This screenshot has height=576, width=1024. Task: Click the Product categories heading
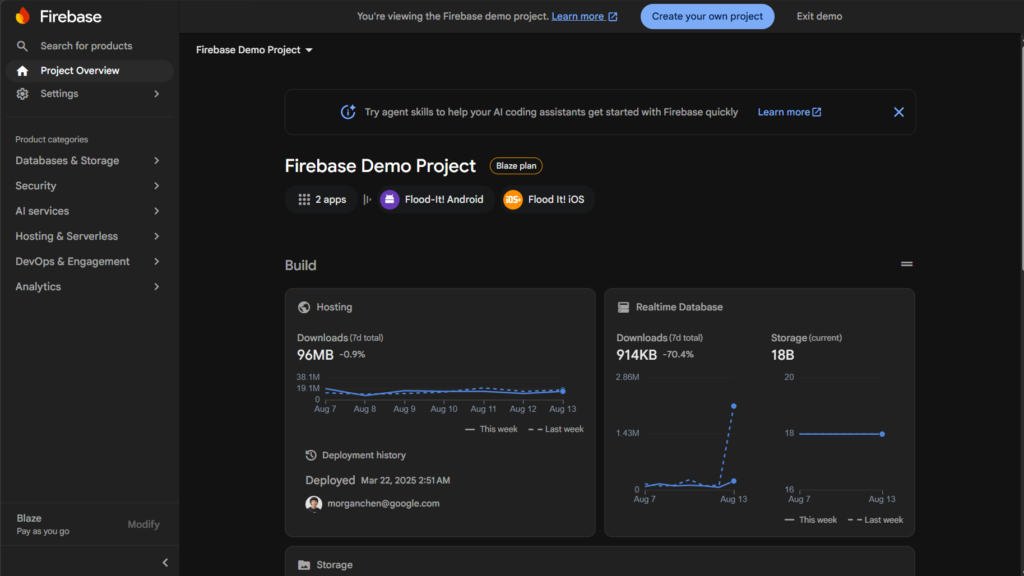(x=52, y=139)
